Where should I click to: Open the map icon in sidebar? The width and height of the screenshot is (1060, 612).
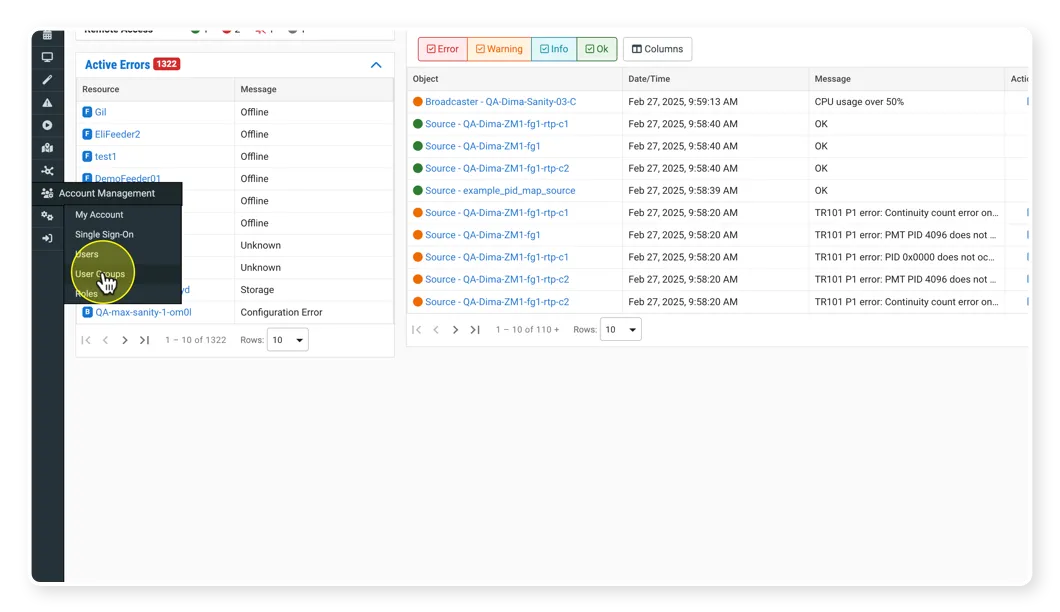pyautogui.click(x=47, y=148)
